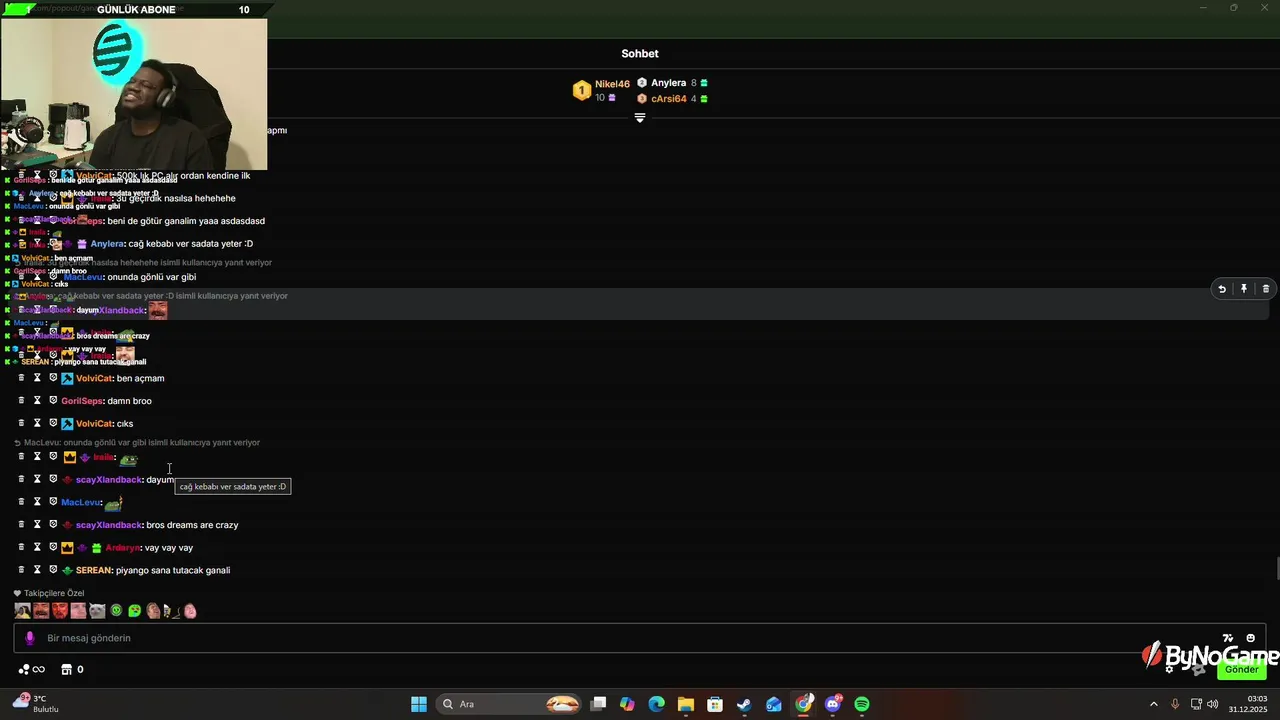Delete VolviCat's "ben açmam" message with trash icon
1280x720 pixels.
pyautogui.click(x=21, y=378)
